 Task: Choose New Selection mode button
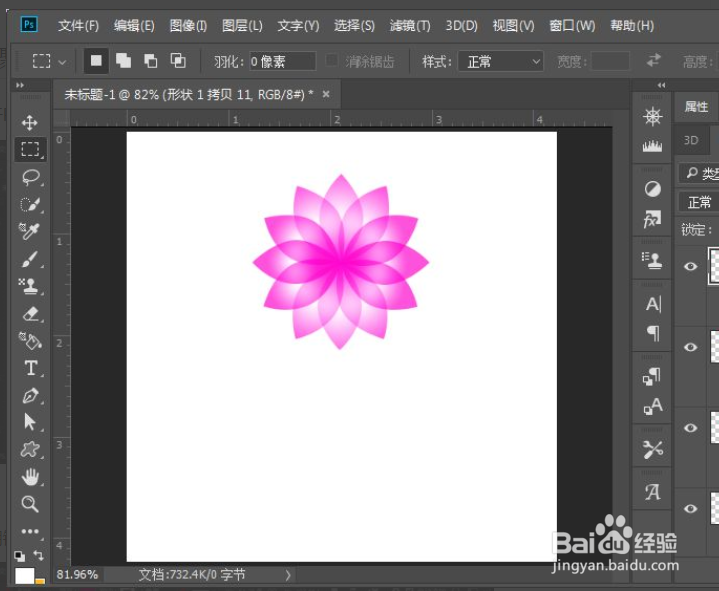click(96, 61)
